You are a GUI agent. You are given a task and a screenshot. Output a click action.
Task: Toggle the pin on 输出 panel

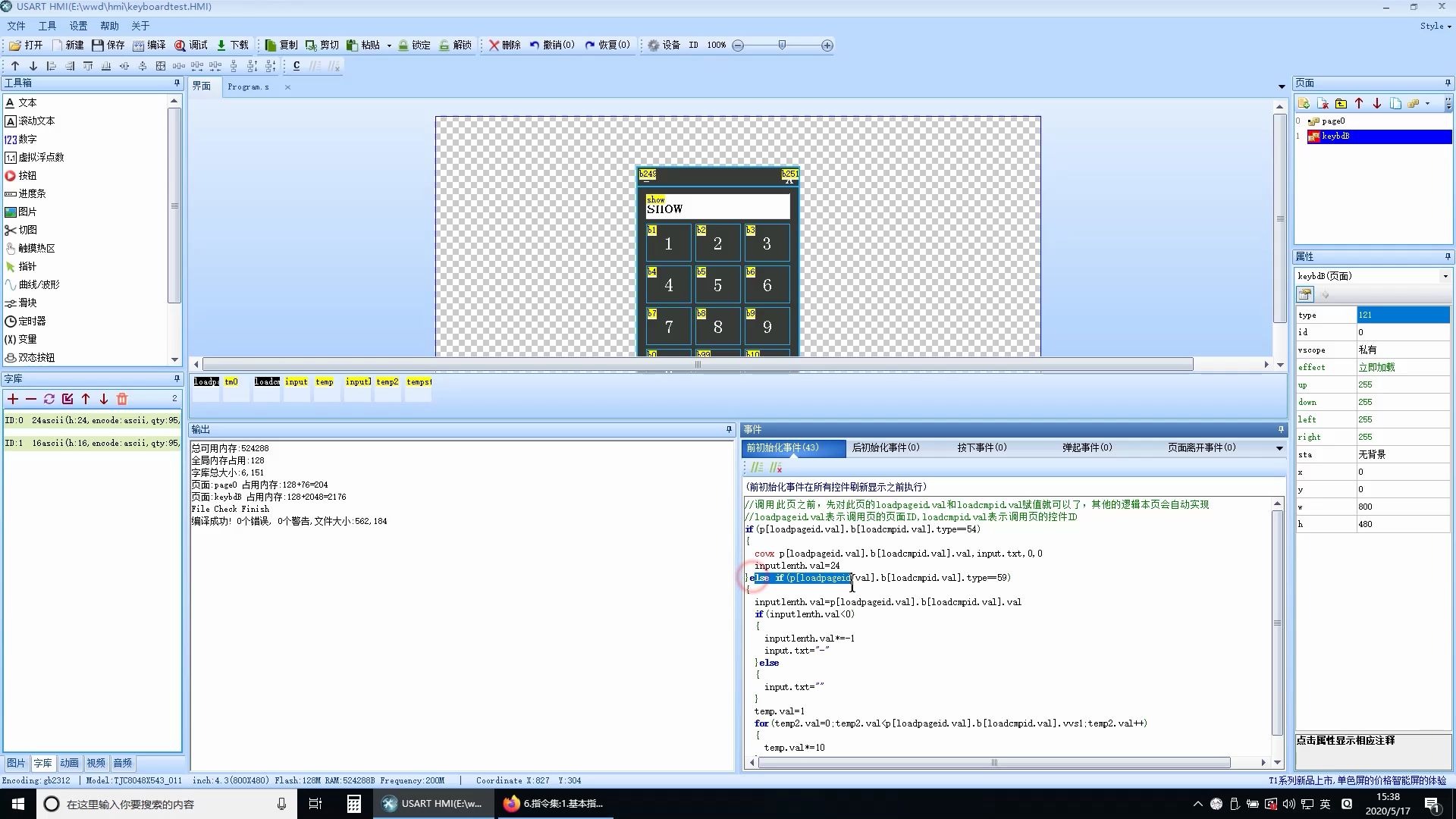729,429
